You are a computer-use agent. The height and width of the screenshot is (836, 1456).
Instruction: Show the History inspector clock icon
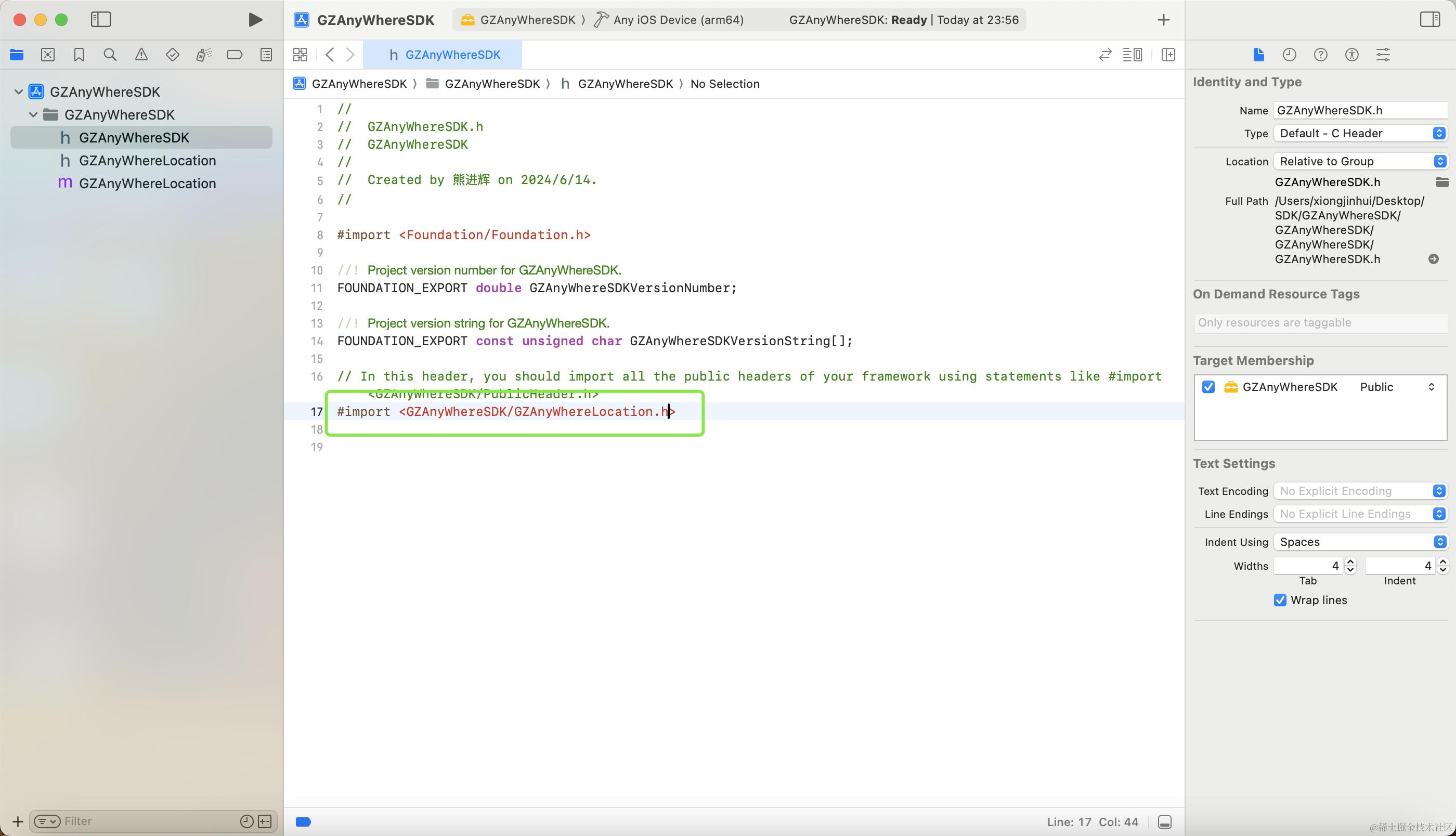[x=1289, y=55]
